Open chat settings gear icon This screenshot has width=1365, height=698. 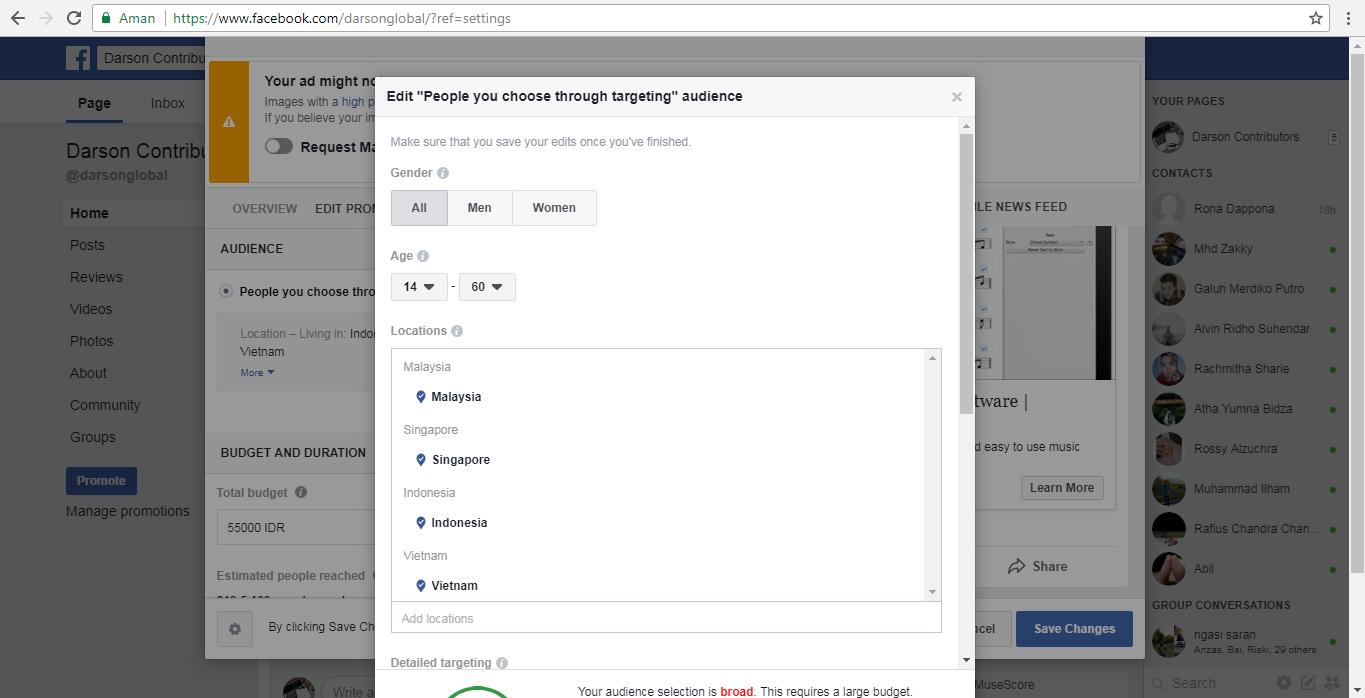(x=1284, y=683)
